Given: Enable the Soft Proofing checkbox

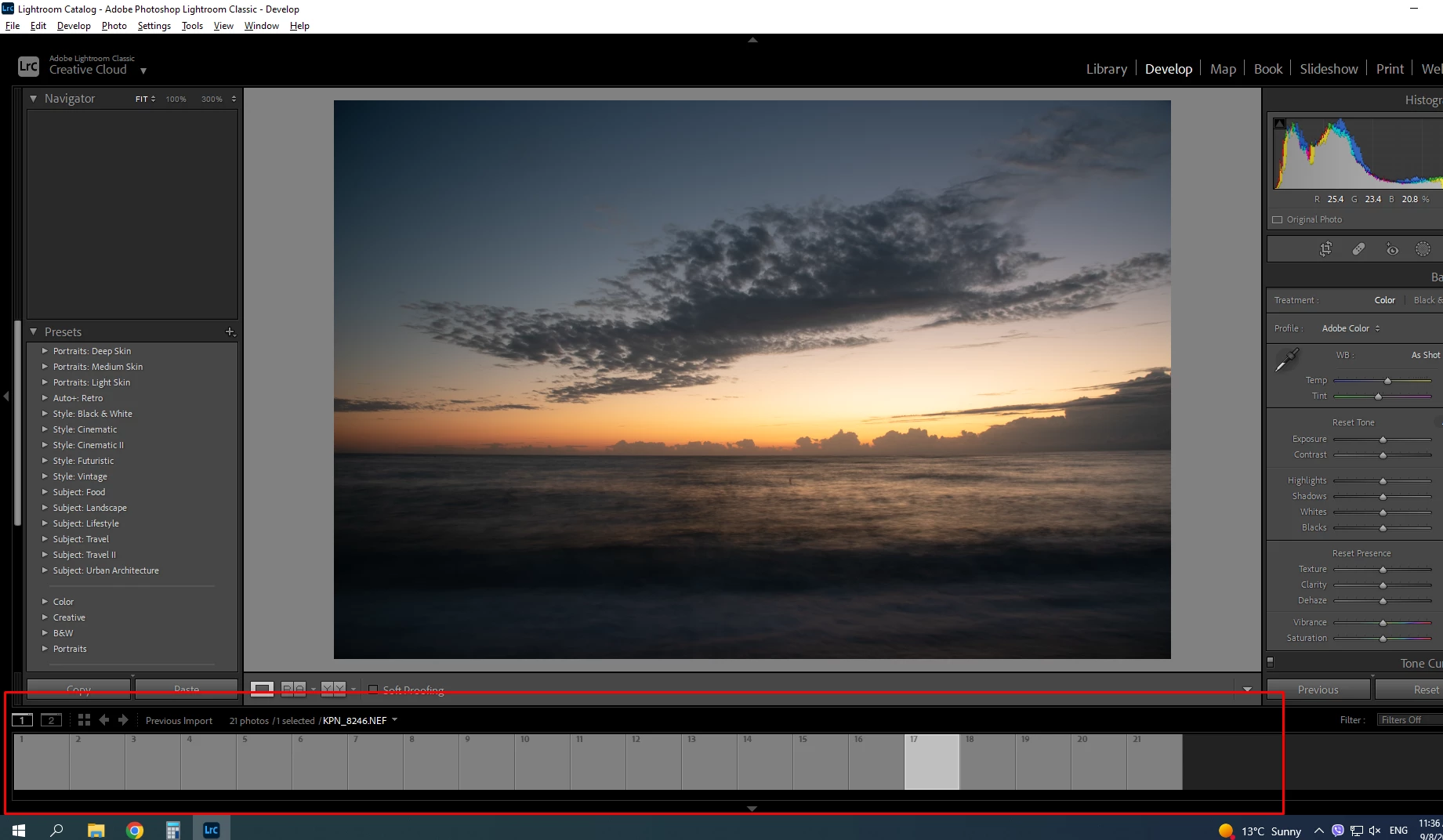Looking at the screenshot, I should [x=373, y=690].
